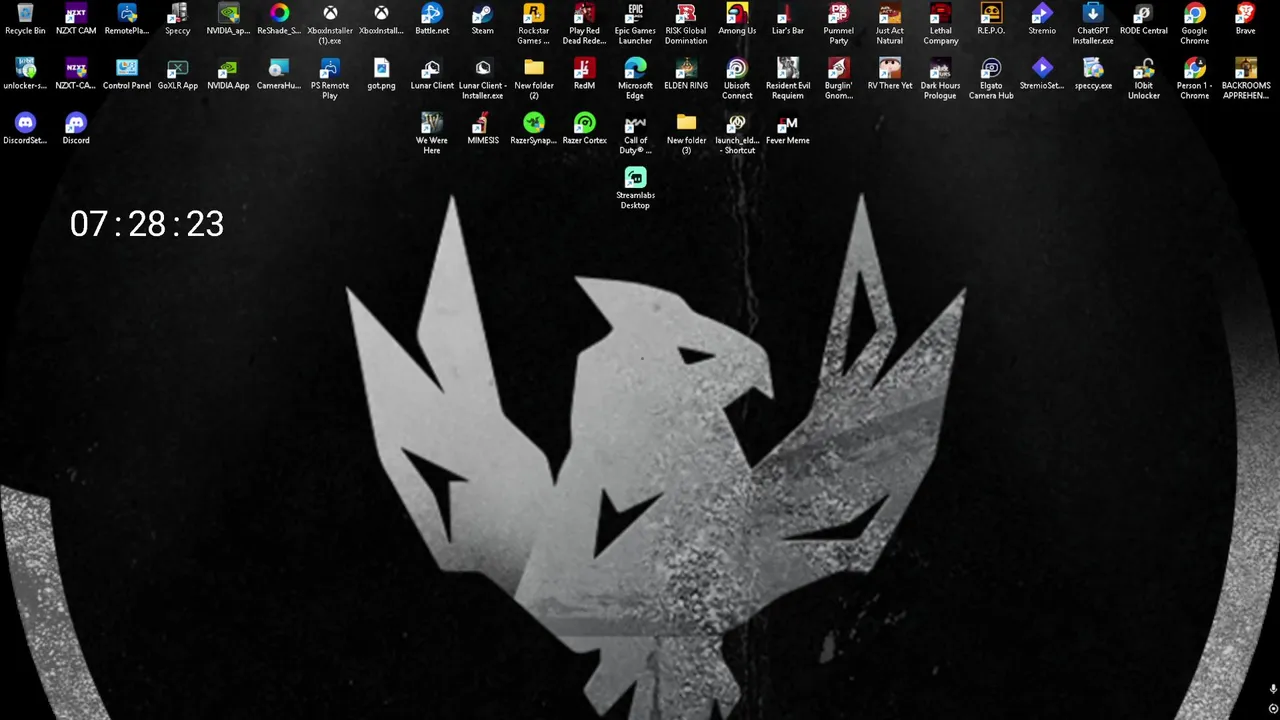Select the NVIDIA_ap... installer file
This screenshot has height=720, width=1280.
[229, 19]
